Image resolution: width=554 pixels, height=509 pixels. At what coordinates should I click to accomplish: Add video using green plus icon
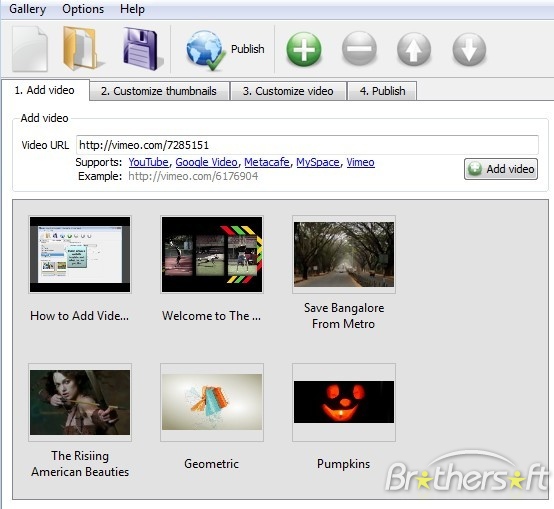[304, 49]
